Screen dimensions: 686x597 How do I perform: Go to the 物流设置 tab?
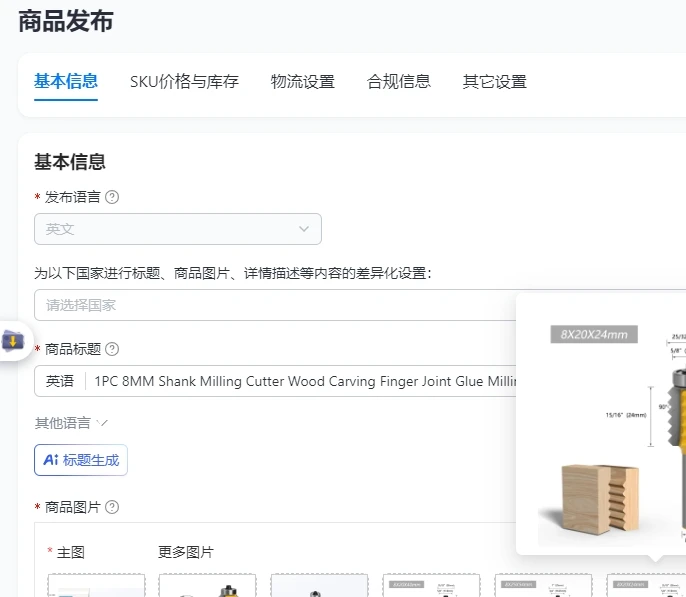pos(303,81)
